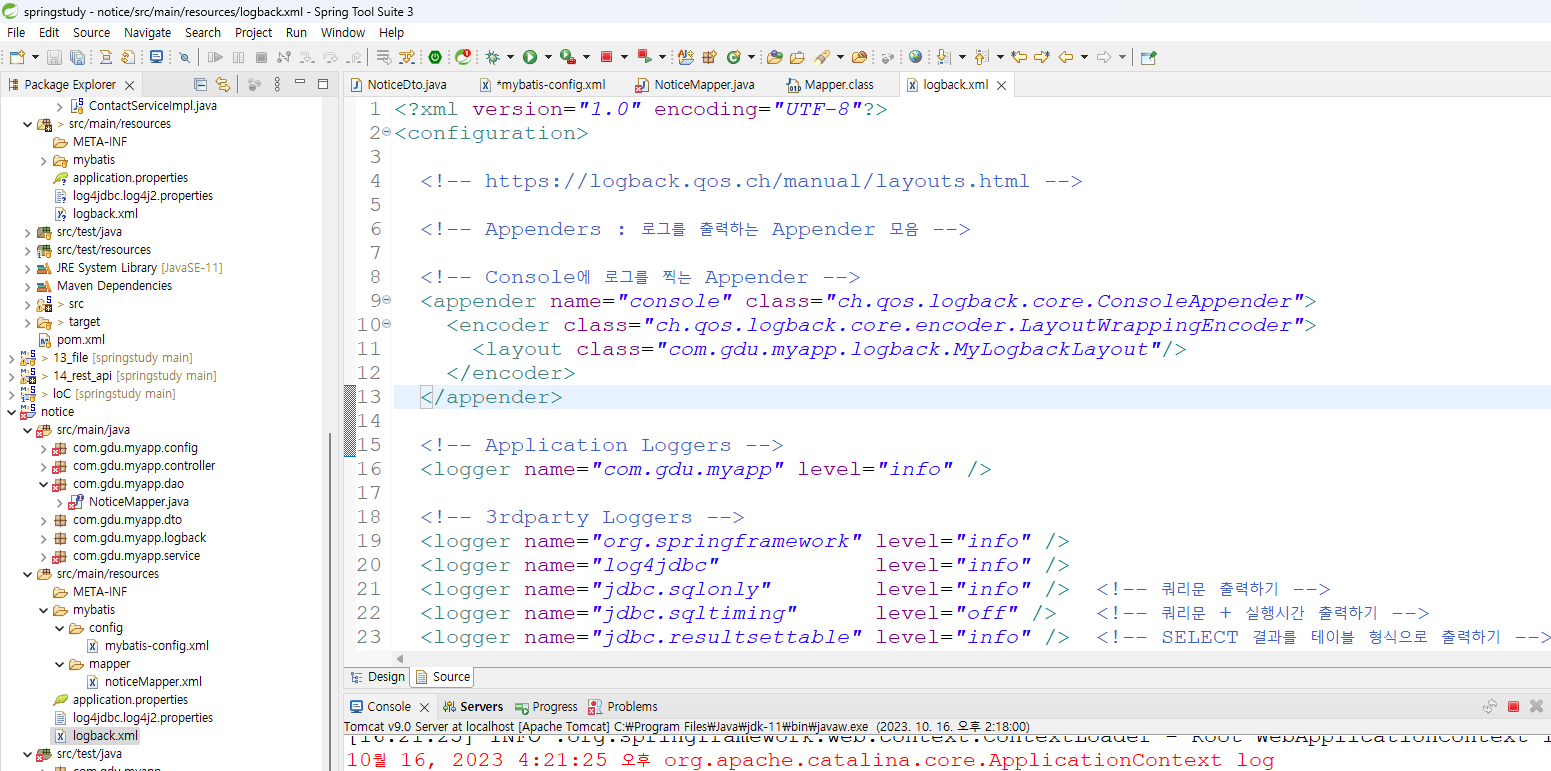Select pom.xml in Package Explorer
This screenshot has width=1551, height=771.
81,340
